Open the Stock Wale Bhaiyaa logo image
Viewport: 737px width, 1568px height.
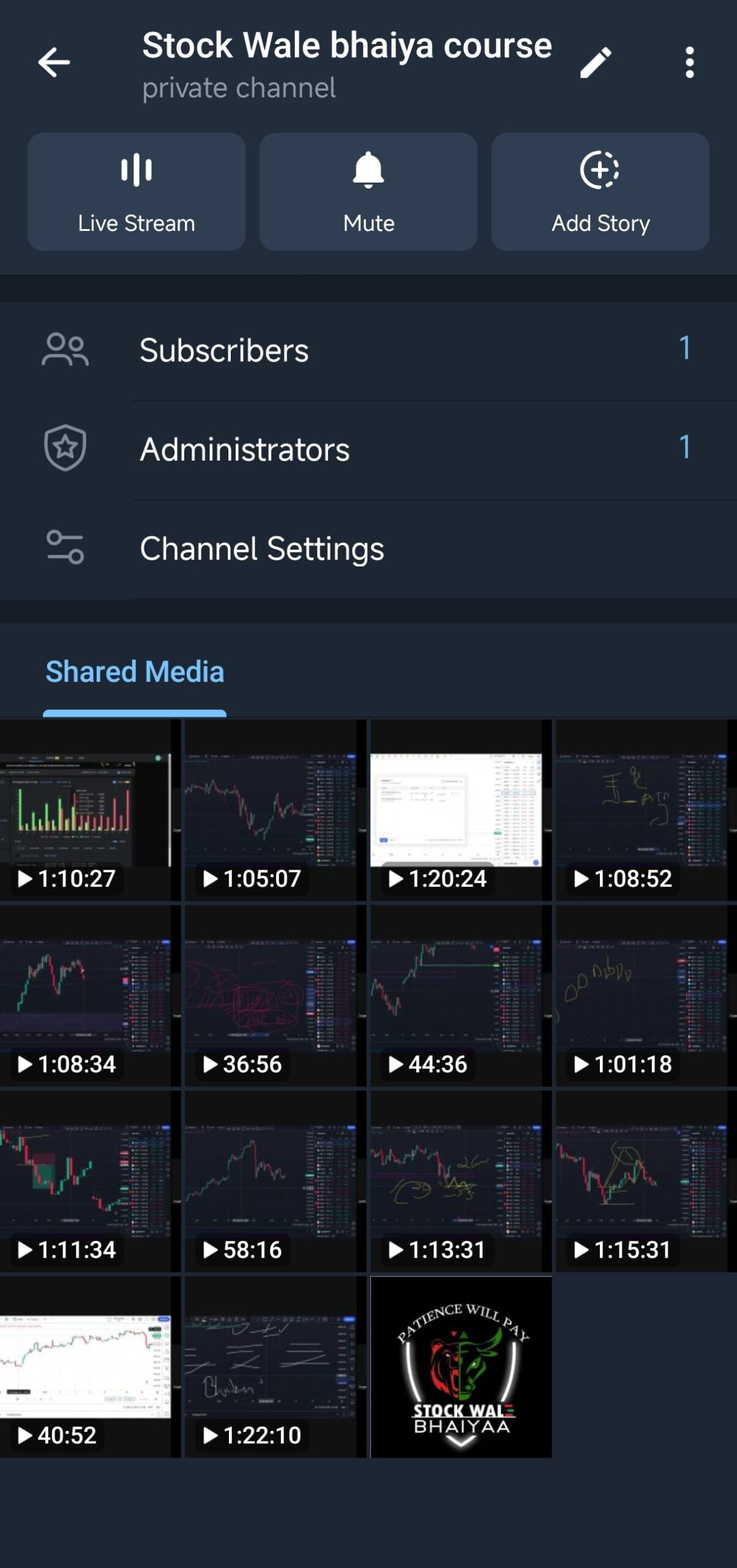460,1366
